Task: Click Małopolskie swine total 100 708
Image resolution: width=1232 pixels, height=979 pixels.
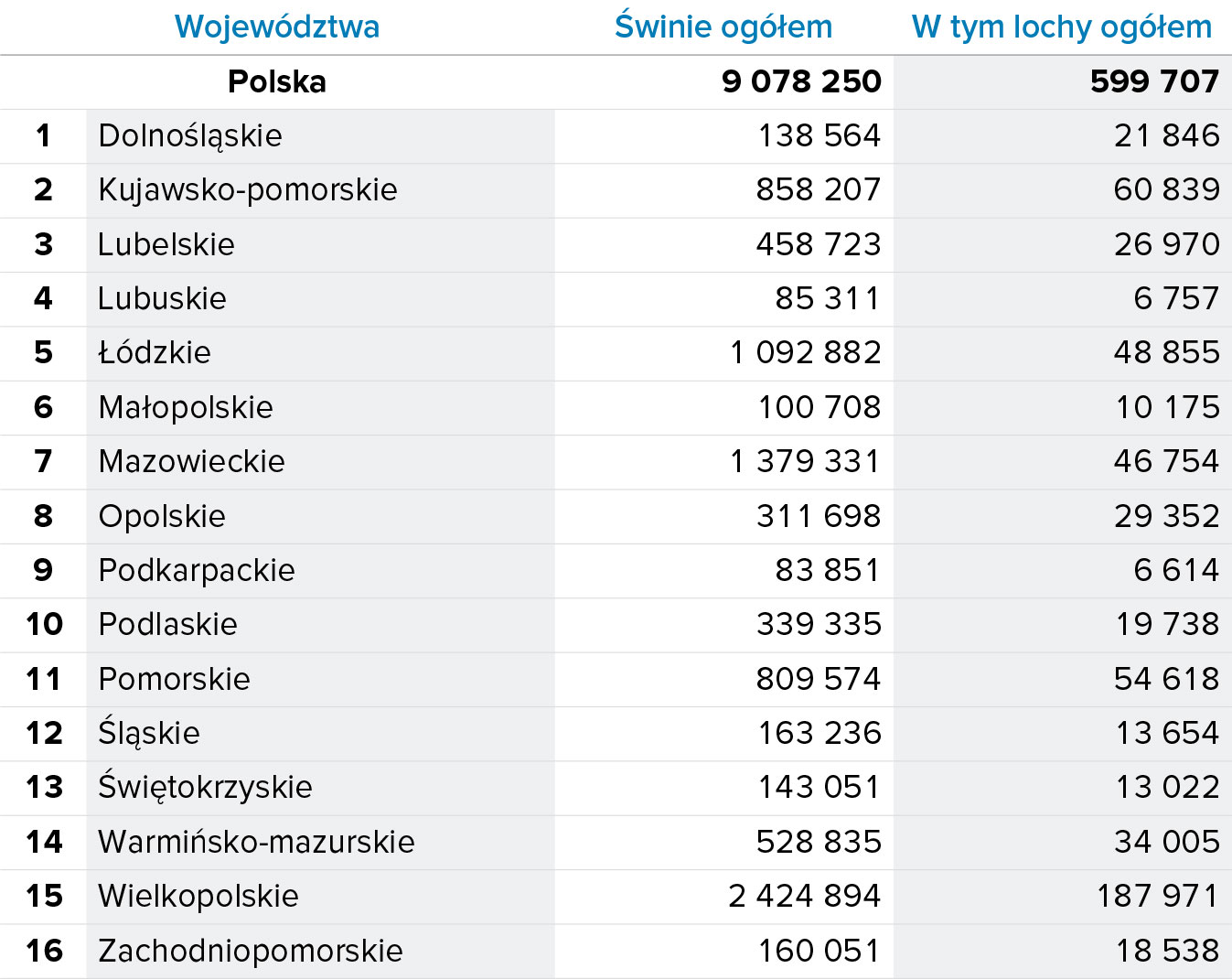Action: point(820,407)
